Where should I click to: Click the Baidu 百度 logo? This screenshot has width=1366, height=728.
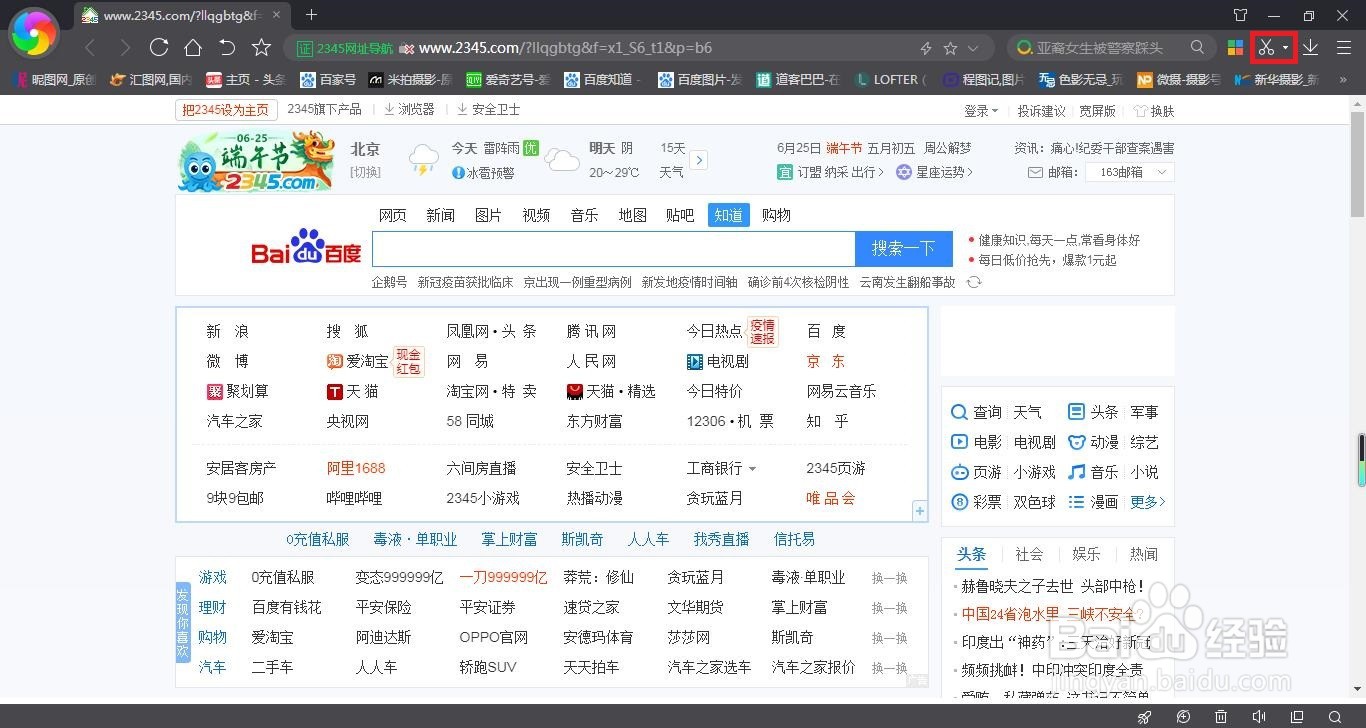(306, 246)
